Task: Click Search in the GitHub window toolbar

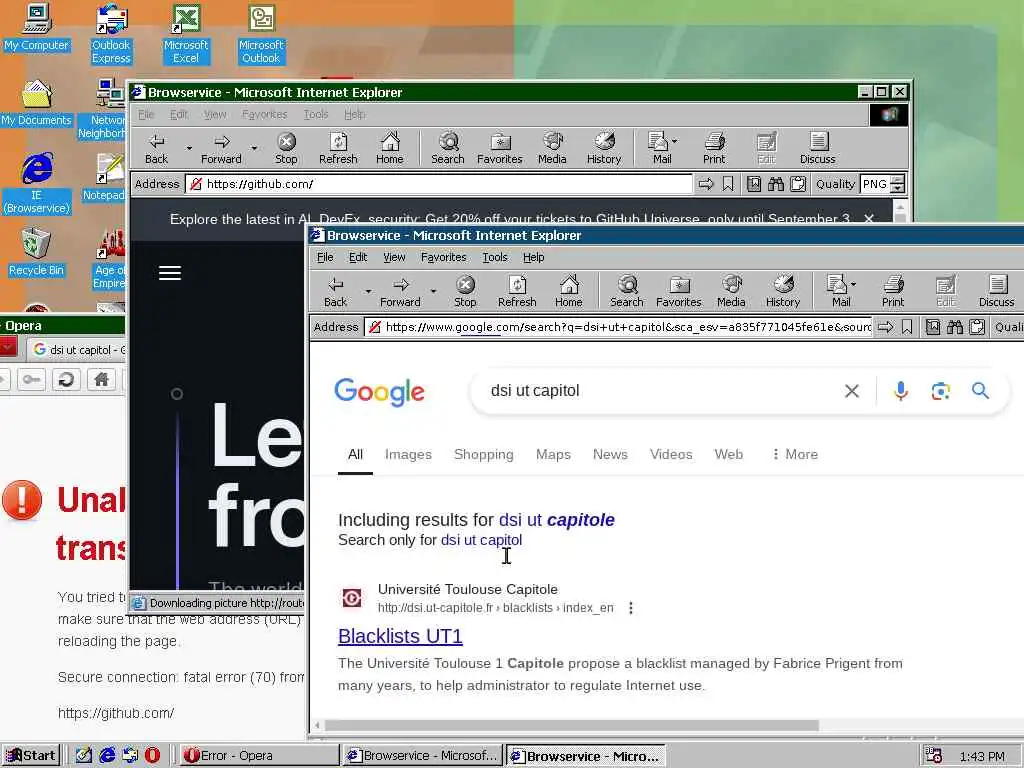Action: click(x=448, y=148)
